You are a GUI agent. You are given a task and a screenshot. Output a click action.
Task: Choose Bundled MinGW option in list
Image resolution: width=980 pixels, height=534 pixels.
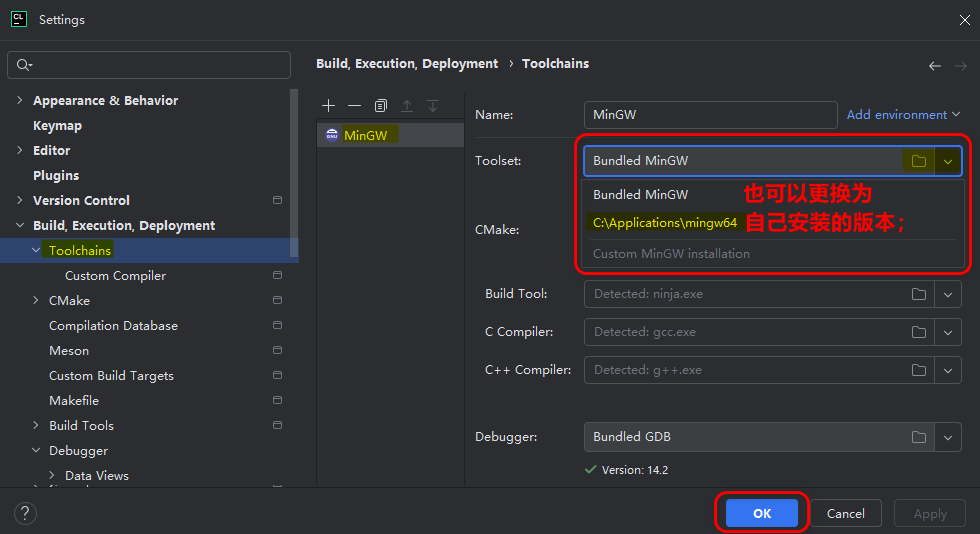click(x=640, y=195)
